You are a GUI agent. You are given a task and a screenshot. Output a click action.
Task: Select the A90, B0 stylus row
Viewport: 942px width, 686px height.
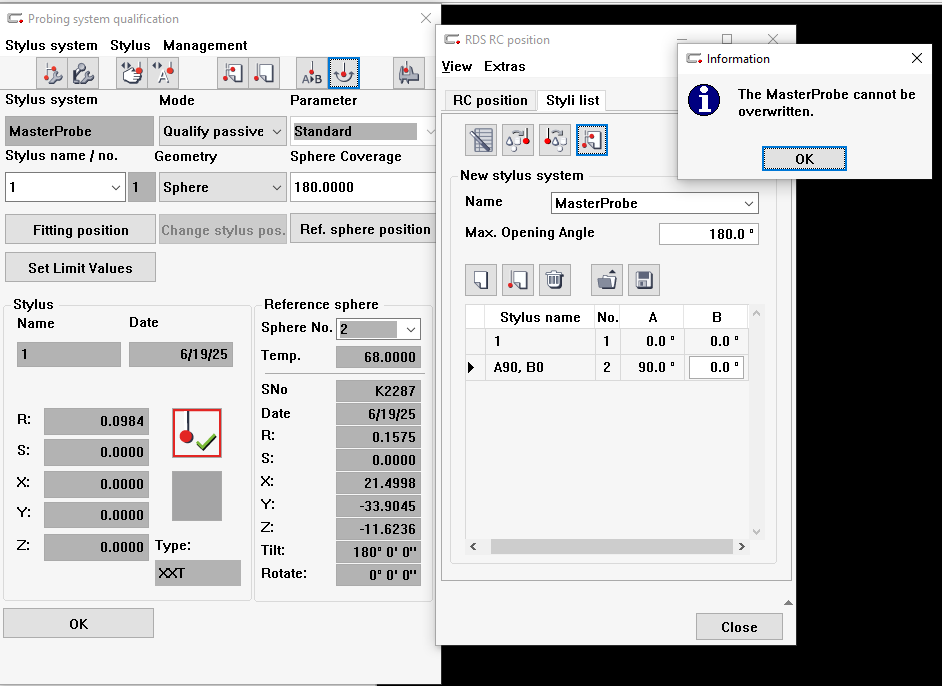tap(607, 367)
